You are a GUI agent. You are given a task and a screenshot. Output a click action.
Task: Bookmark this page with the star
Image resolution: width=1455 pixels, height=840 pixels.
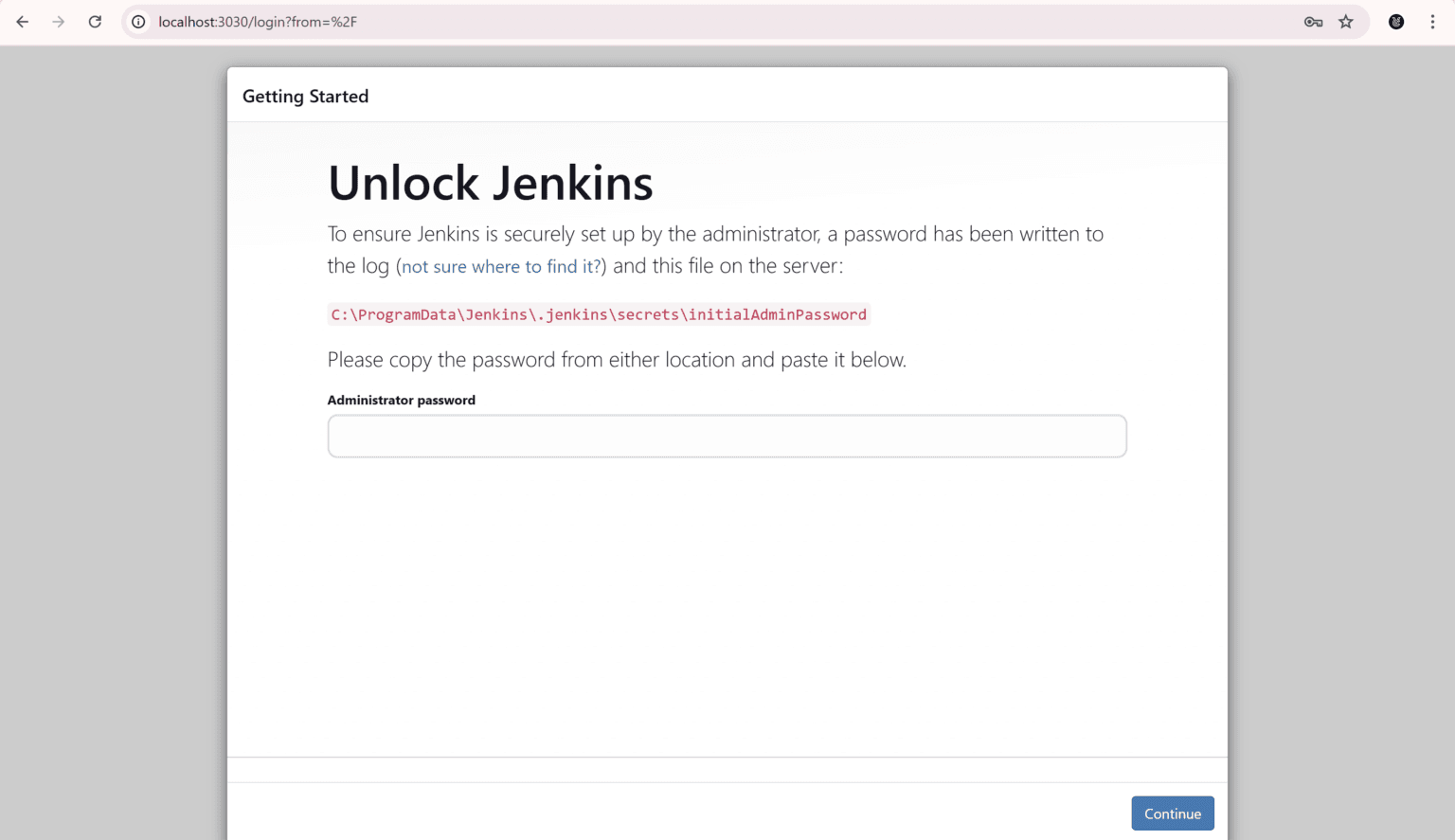pos(1346,22)
